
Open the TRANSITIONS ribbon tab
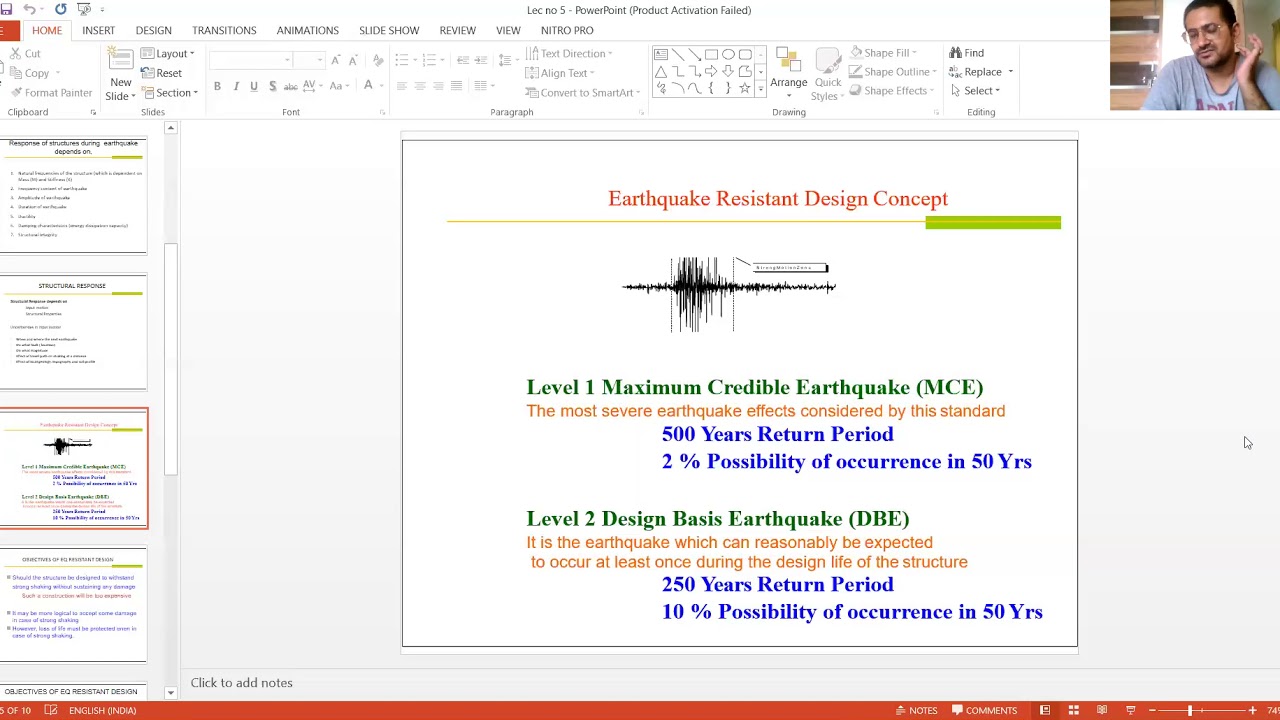(x=224, y=30)
